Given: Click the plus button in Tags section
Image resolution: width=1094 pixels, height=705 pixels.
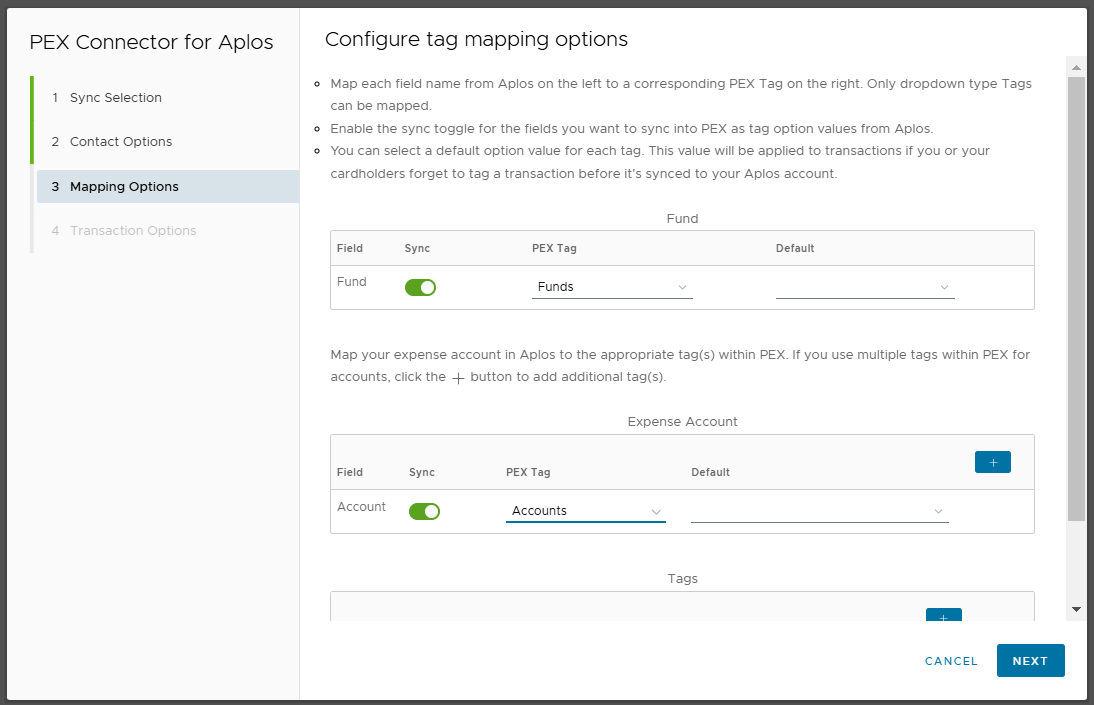Looking at the screenshot, I should tap(943, 615).
